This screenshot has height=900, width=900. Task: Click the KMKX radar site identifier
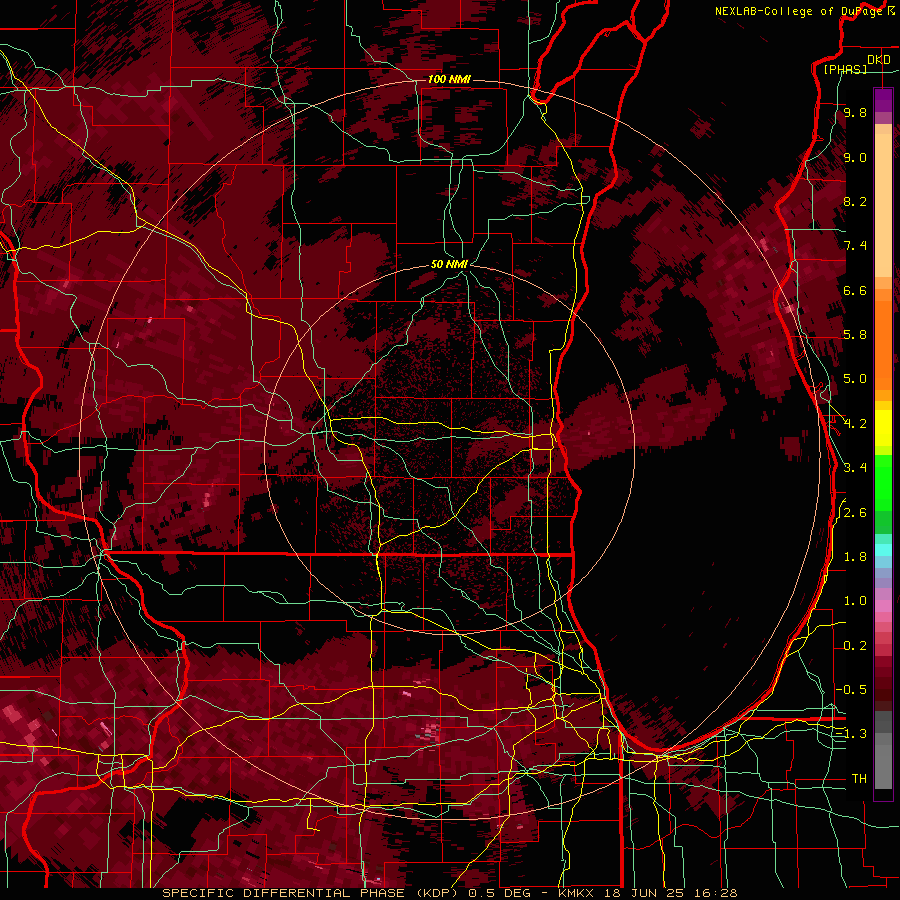[x=577, y=893]
